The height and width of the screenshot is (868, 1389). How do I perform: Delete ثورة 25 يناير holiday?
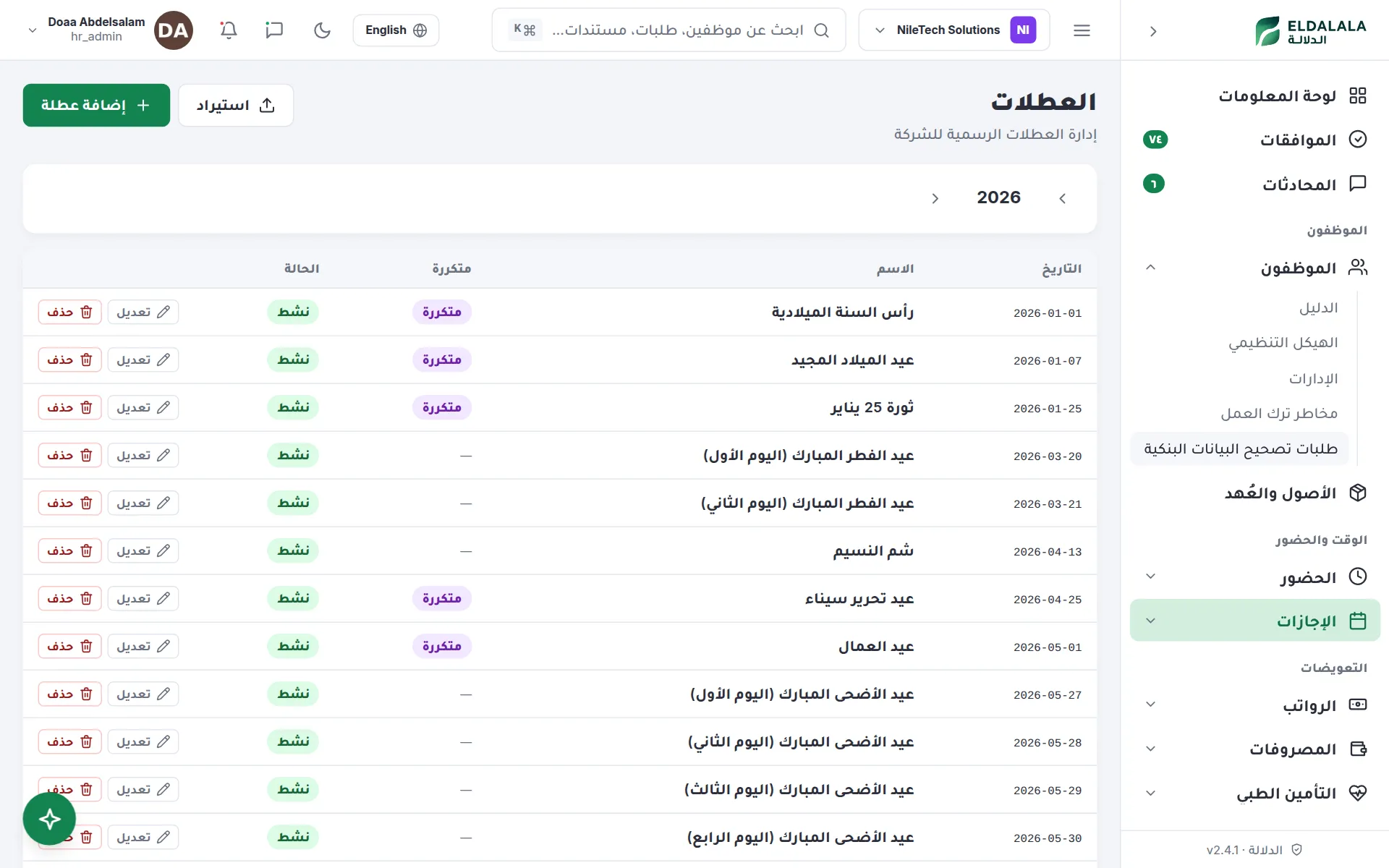[69, 407]
